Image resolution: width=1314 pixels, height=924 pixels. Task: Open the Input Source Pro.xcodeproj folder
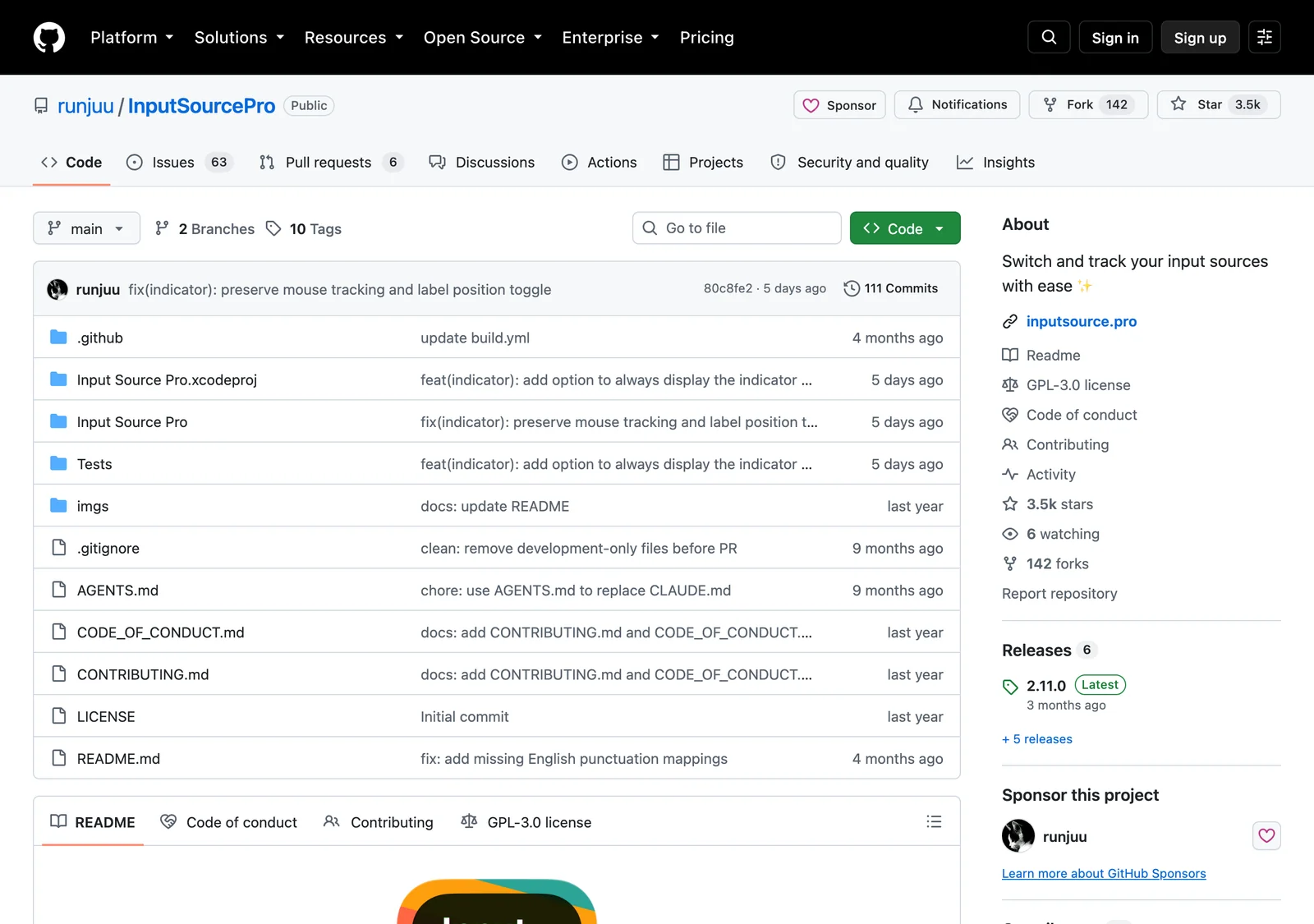167,379
